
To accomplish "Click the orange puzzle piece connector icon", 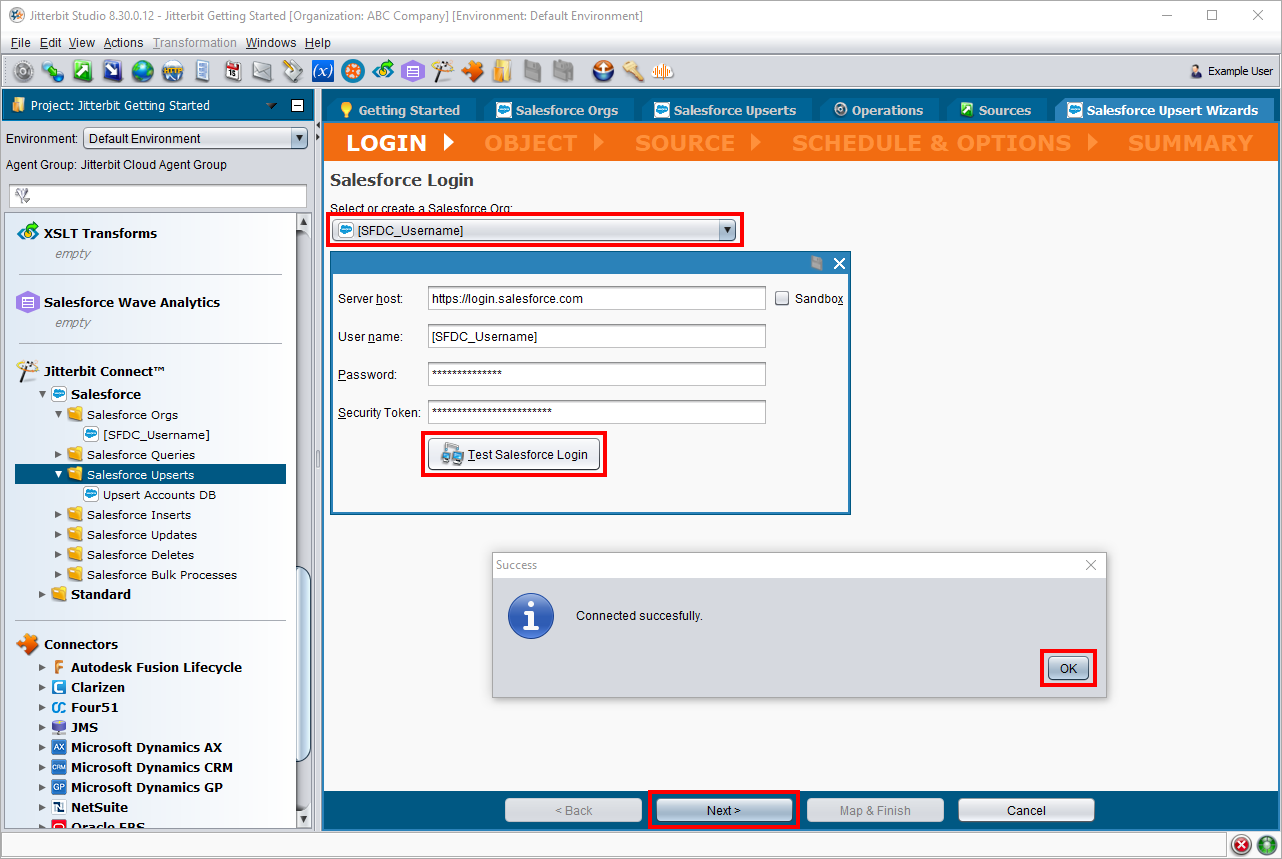I will click(472, 71).
